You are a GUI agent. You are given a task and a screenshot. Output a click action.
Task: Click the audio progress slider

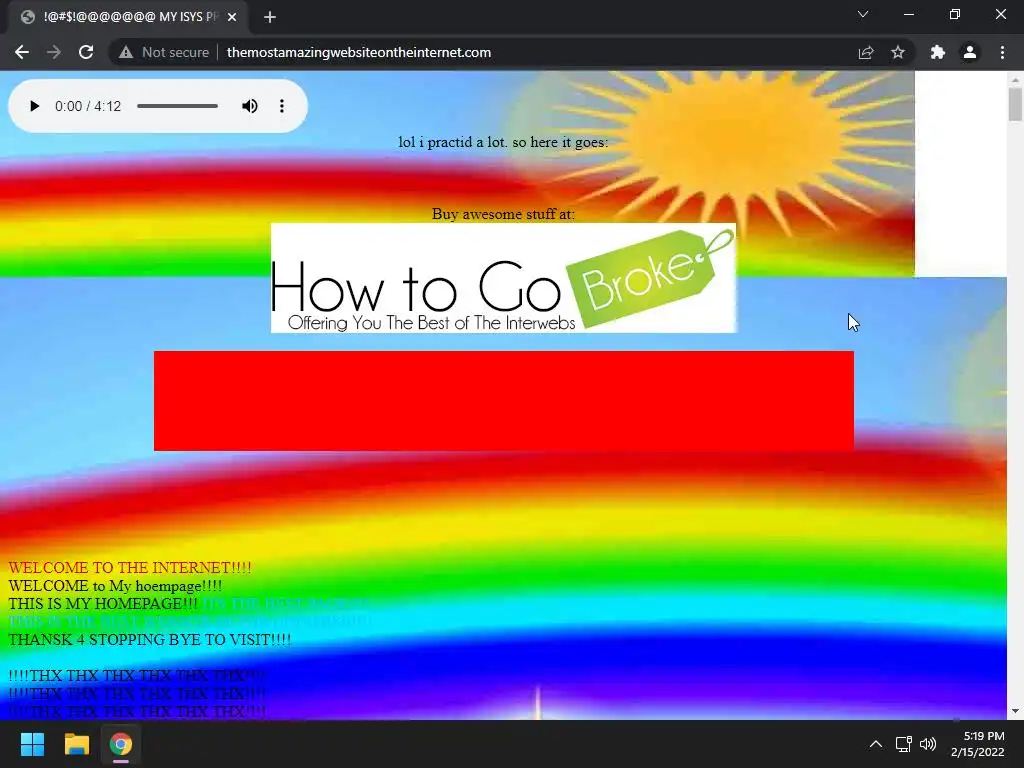coord(178,106)
